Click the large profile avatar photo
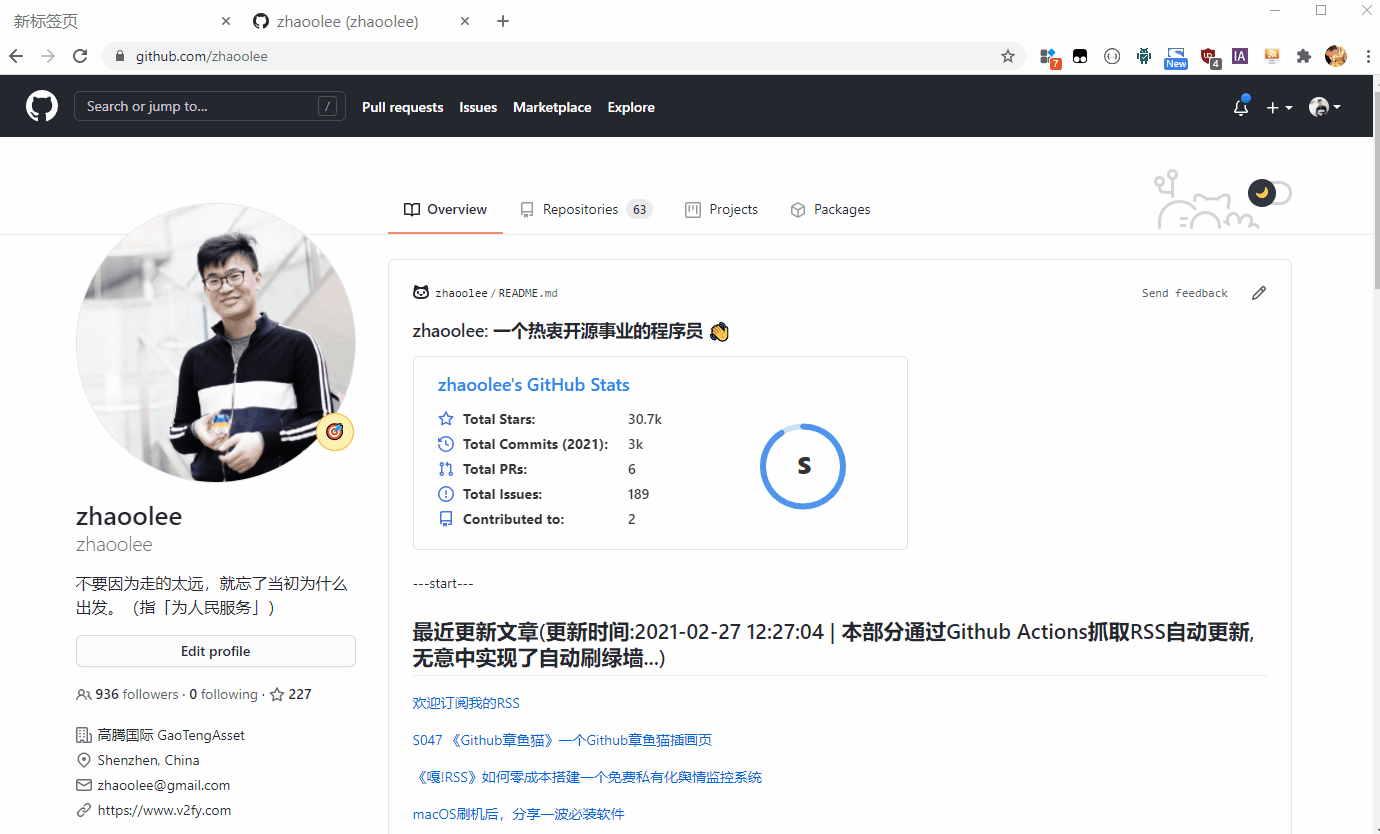The width and height of the screenshot is (1380, 834). tap(216, 343)
